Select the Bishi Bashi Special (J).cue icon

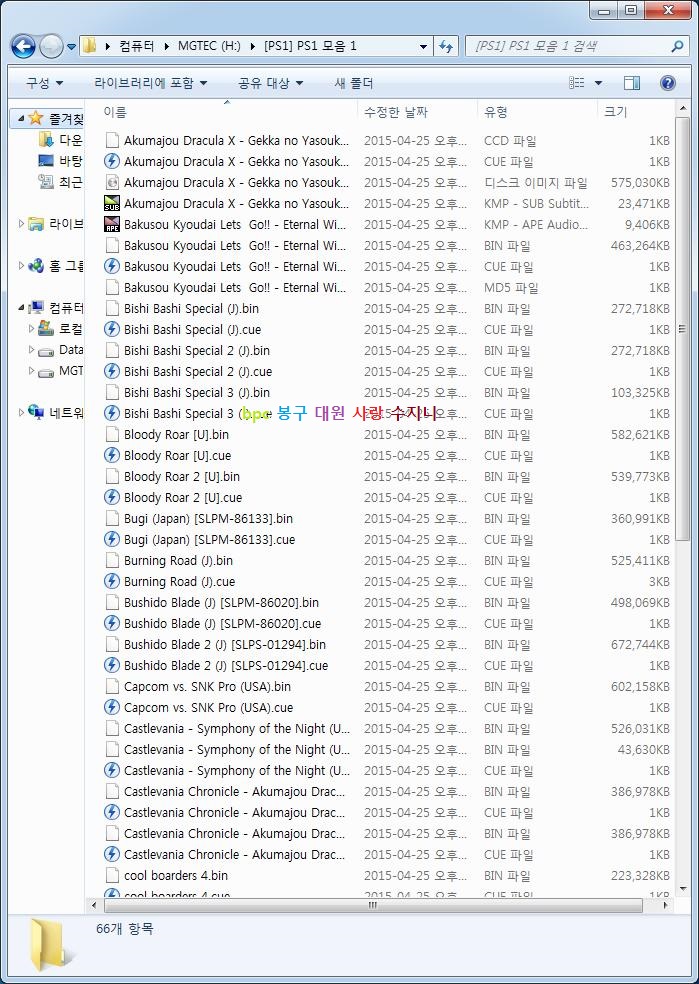[112, 329]
